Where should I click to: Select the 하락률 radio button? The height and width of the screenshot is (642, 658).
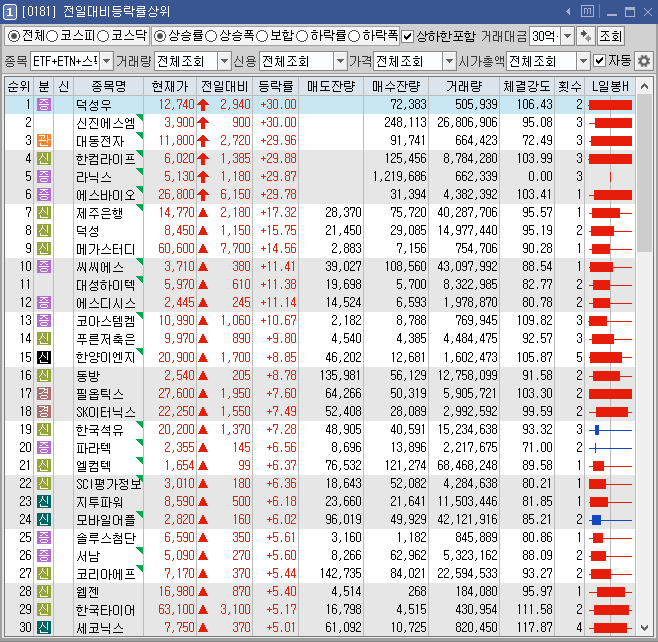click(302, 36)
